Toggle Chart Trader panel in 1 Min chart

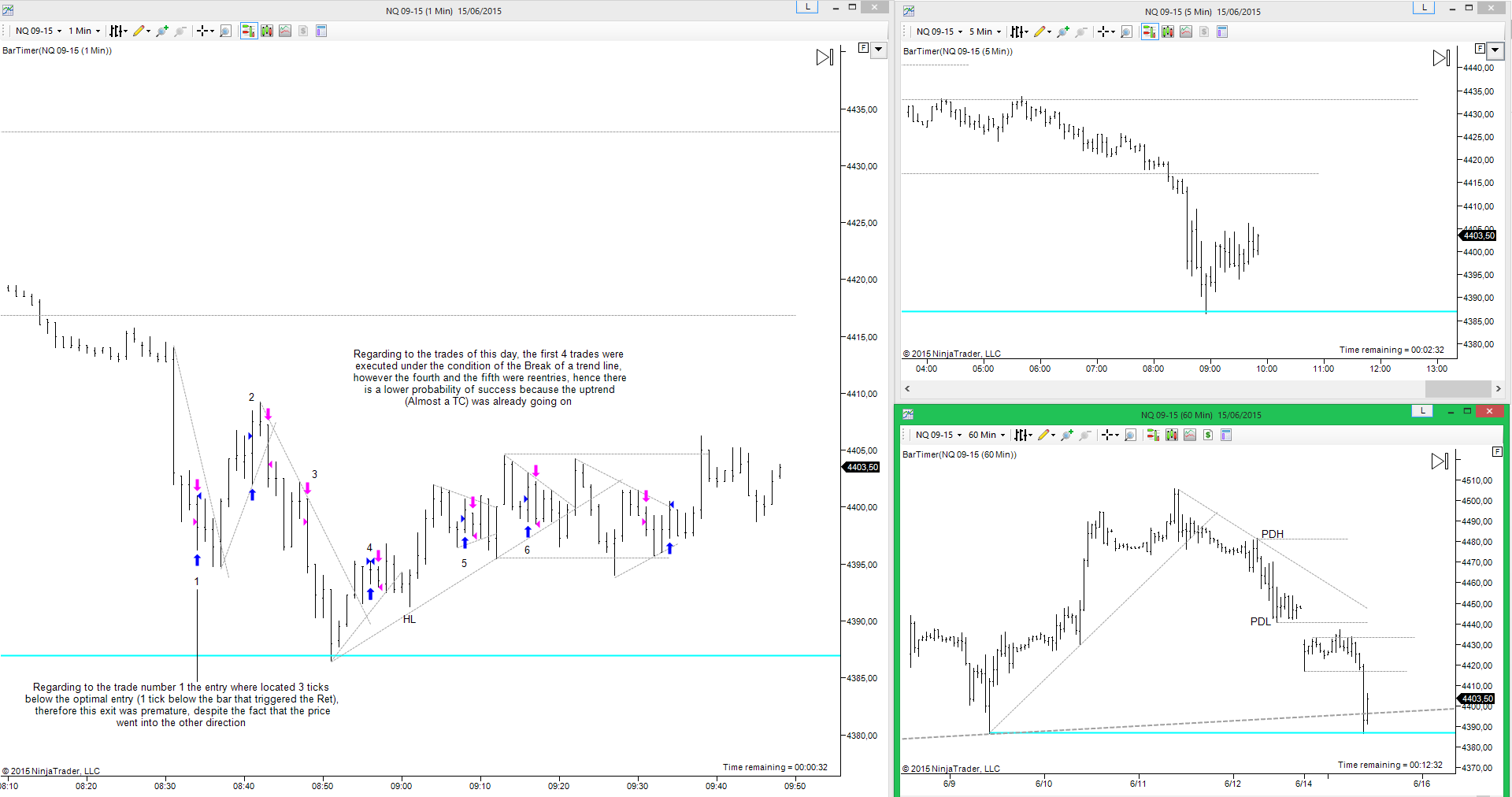point(249,31)
